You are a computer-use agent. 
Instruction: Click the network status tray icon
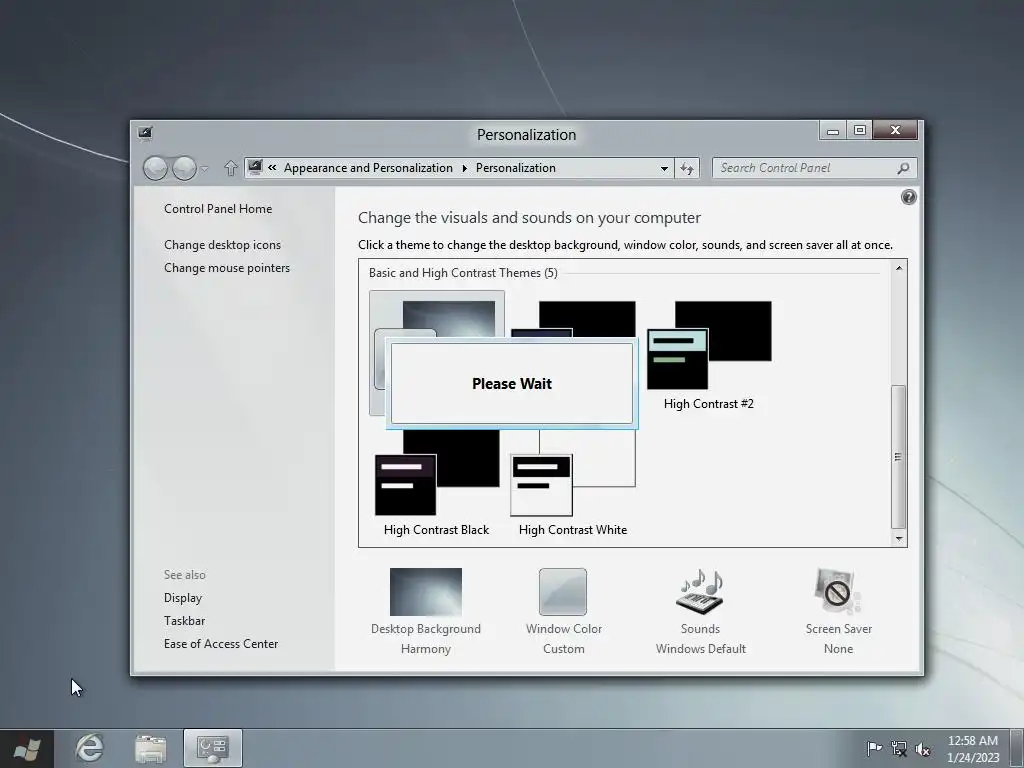(899, 748)
